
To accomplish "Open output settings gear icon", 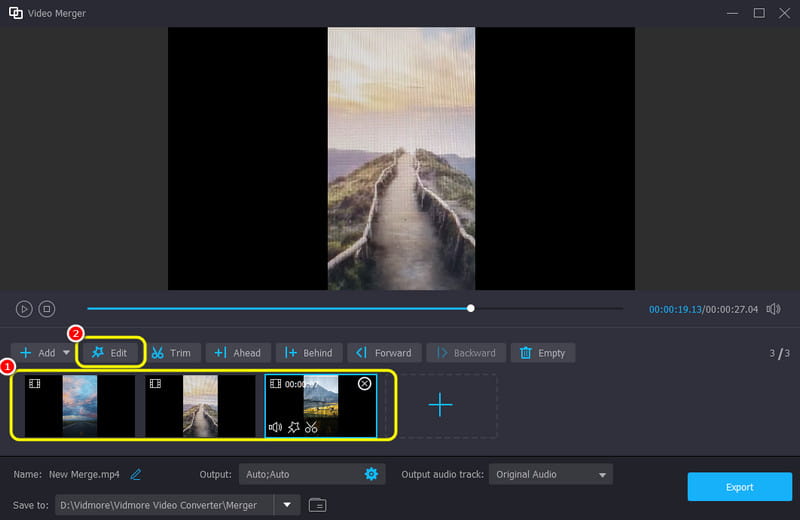I will point(371,474).
